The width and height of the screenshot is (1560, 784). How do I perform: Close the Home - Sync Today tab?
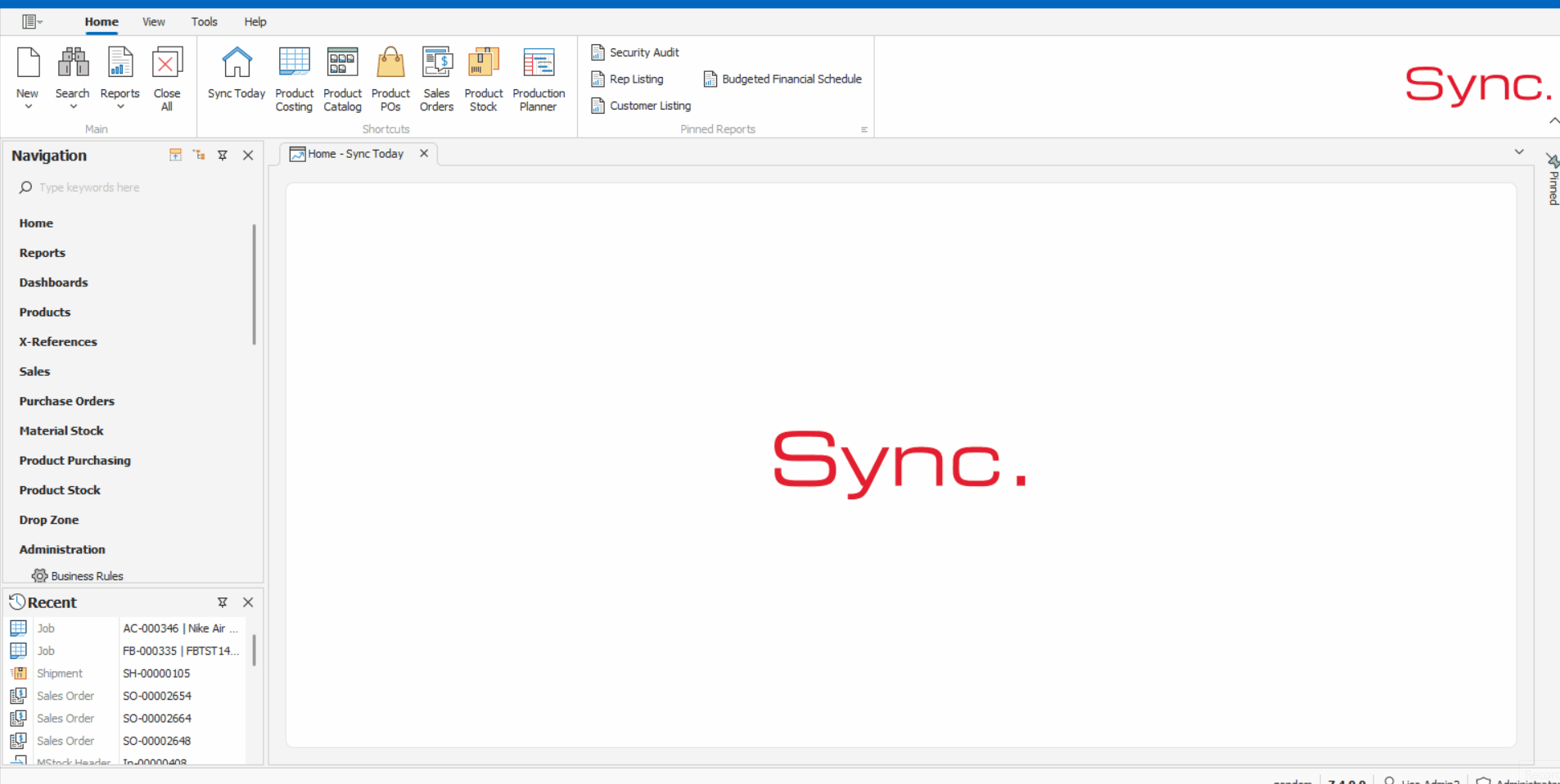tap(424, 153)
